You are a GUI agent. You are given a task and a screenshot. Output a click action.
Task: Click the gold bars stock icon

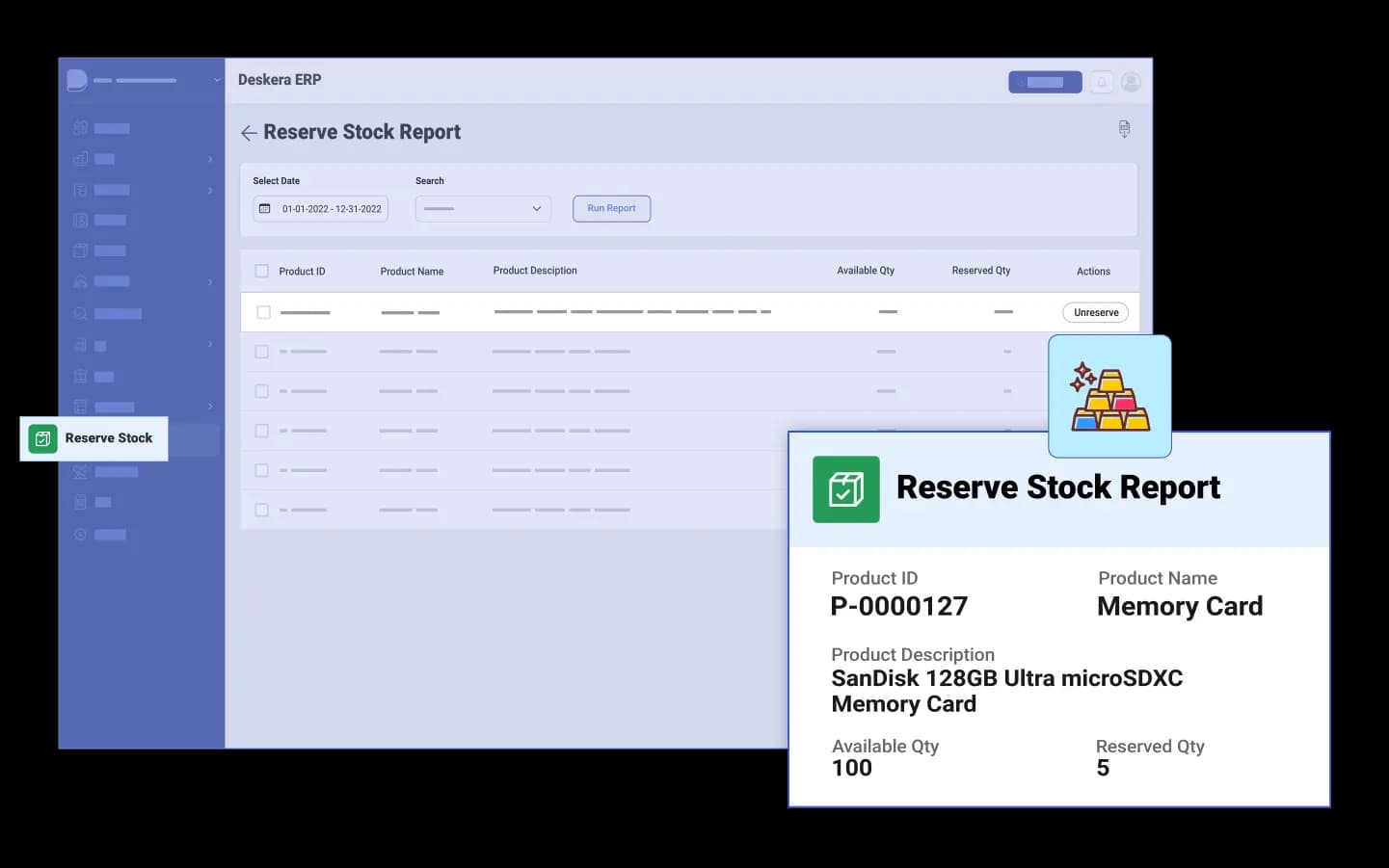point(1109,397)
